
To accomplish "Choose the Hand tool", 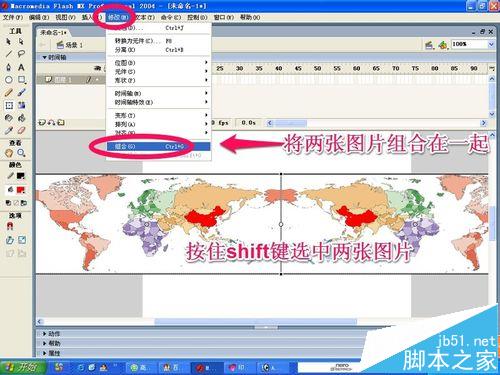I will click(x=9, y=153).
